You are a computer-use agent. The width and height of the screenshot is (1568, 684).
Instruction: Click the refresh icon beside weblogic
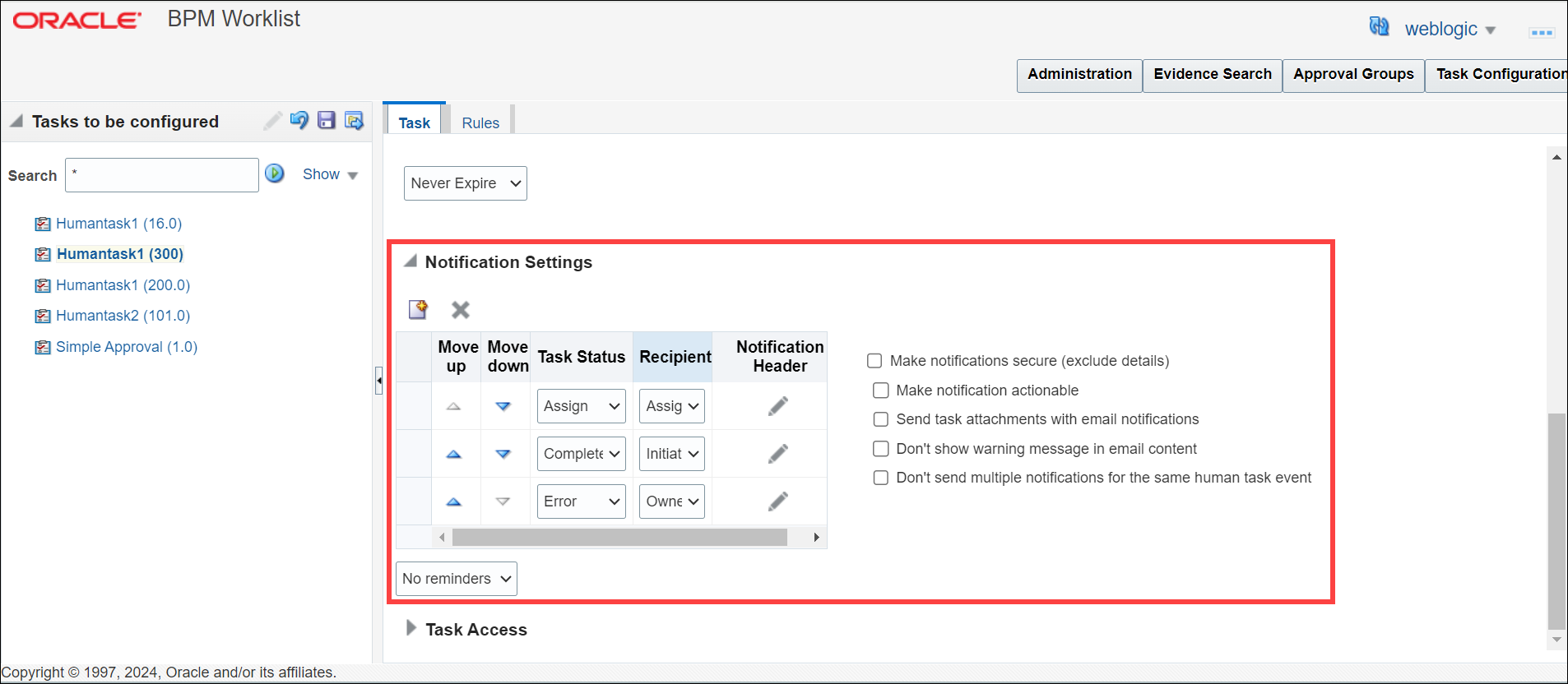click(x=1379, y=27)
